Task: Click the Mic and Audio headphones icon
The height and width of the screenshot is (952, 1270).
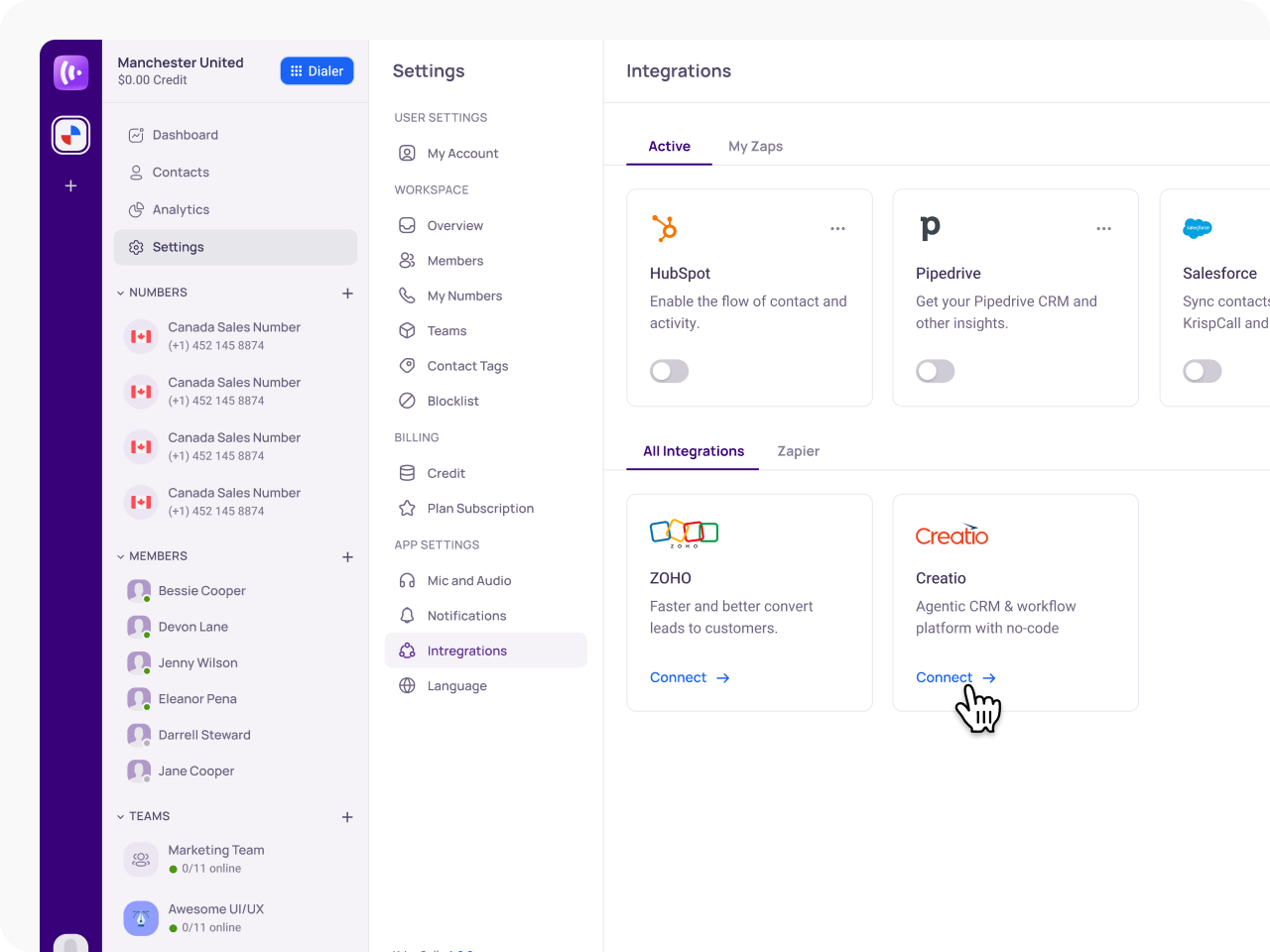Action: 407,581
